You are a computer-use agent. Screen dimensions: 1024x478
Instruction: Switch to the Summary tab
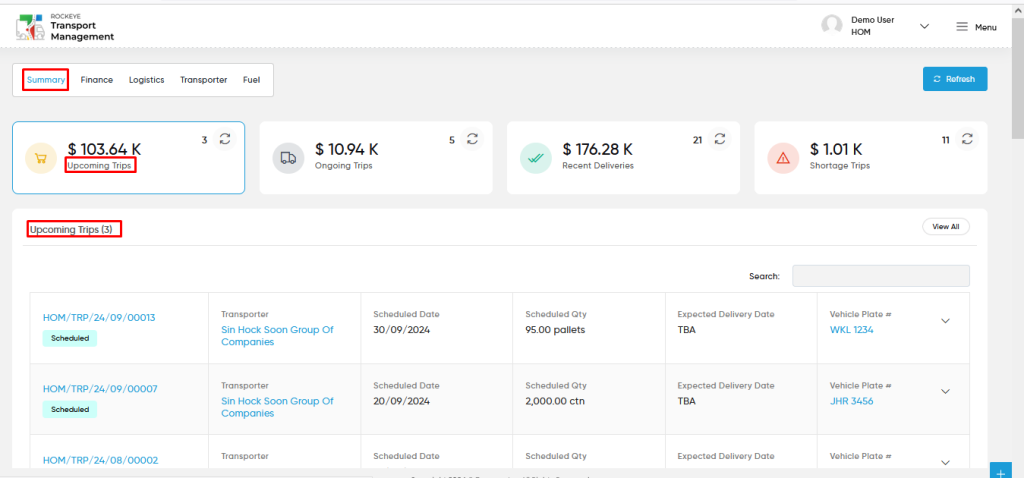coord(46,80)
